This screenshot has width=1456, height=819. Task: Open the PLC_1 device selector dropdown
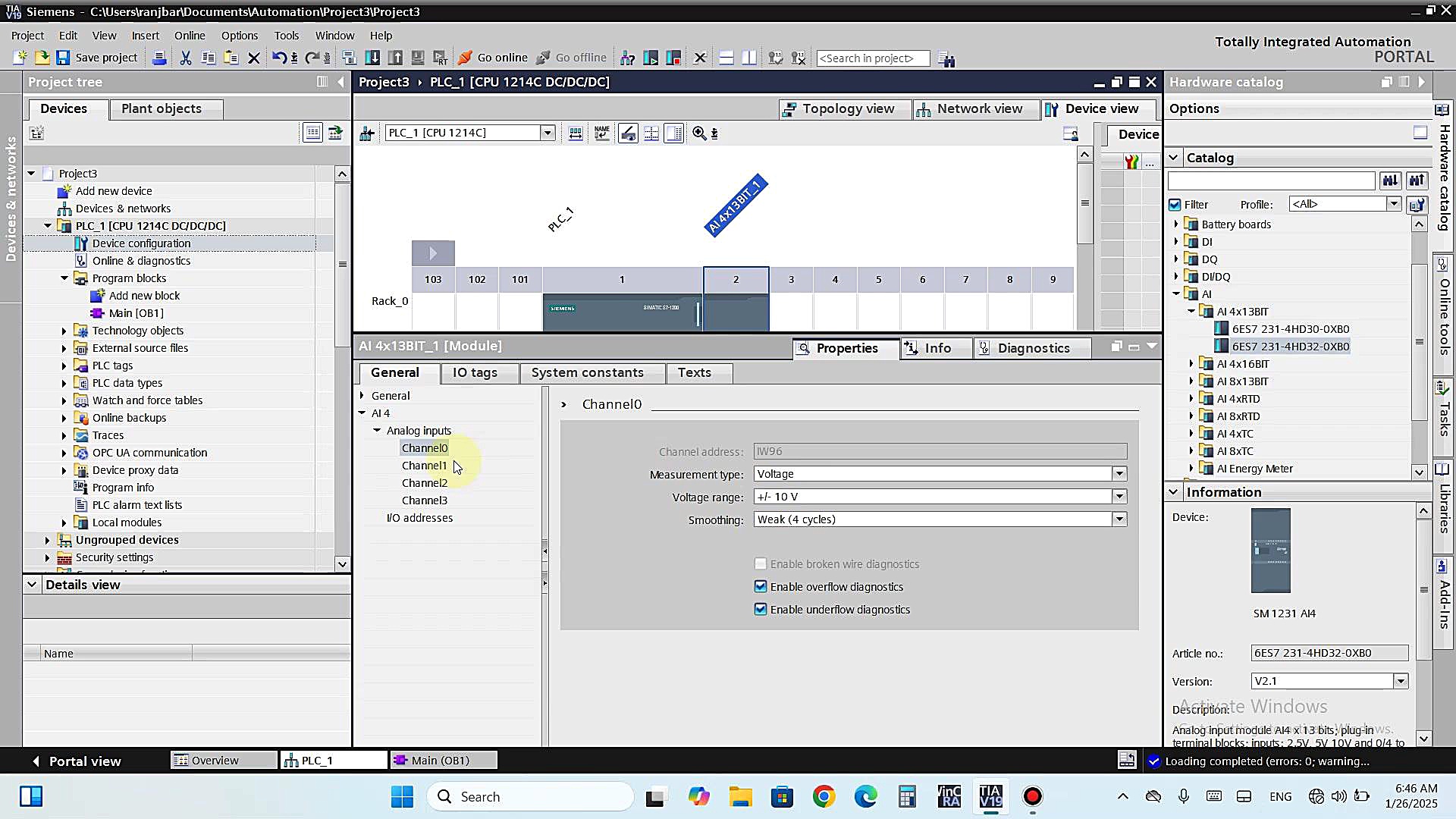pos(548,133)
